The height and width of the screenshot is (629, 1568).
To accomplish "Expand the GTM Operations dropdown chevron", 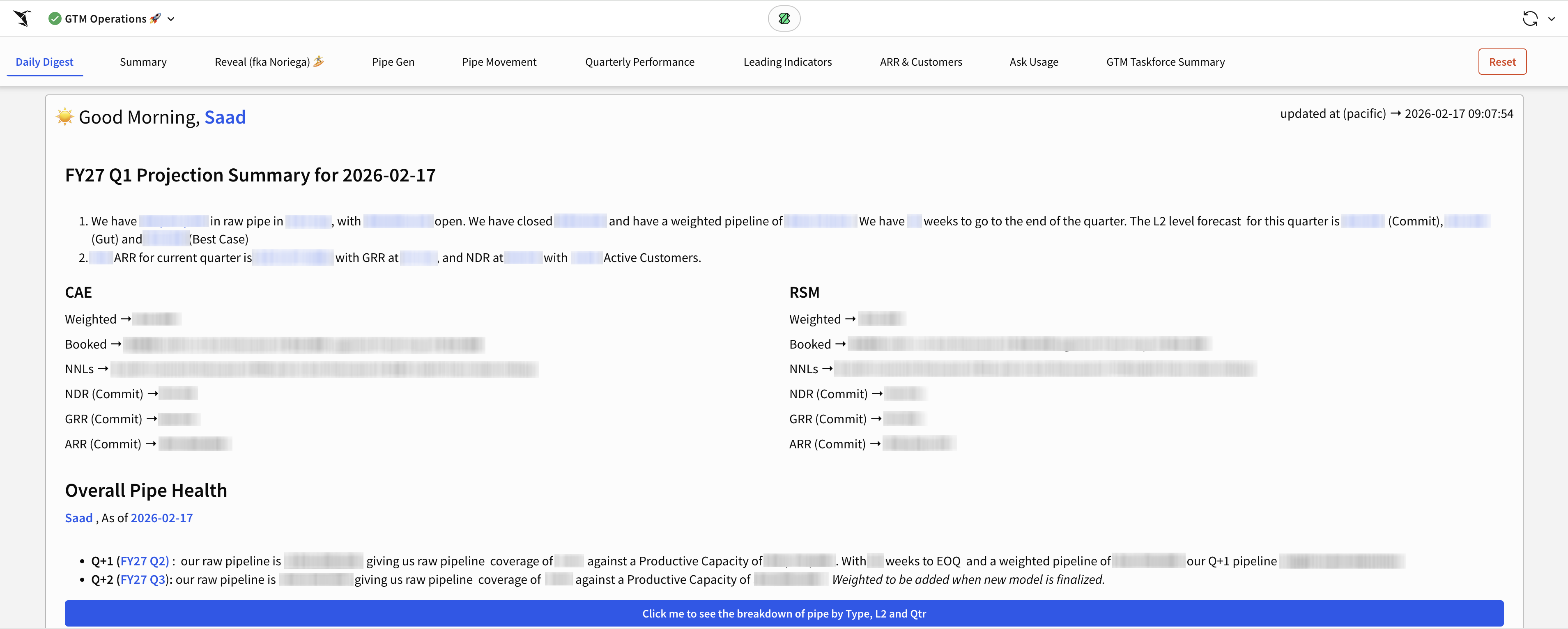I will click(x=172, y=19).
